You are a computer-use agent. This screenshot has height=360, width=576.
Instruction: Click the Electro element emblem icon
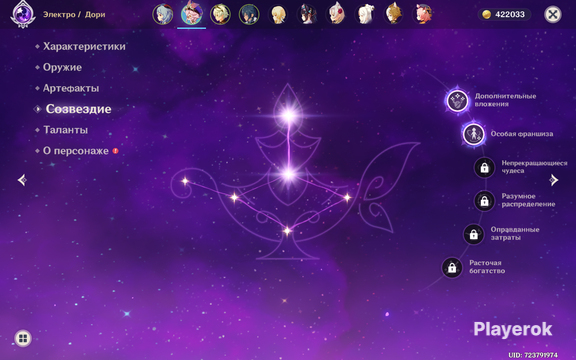pyautogui.click(x=22, y=14)
